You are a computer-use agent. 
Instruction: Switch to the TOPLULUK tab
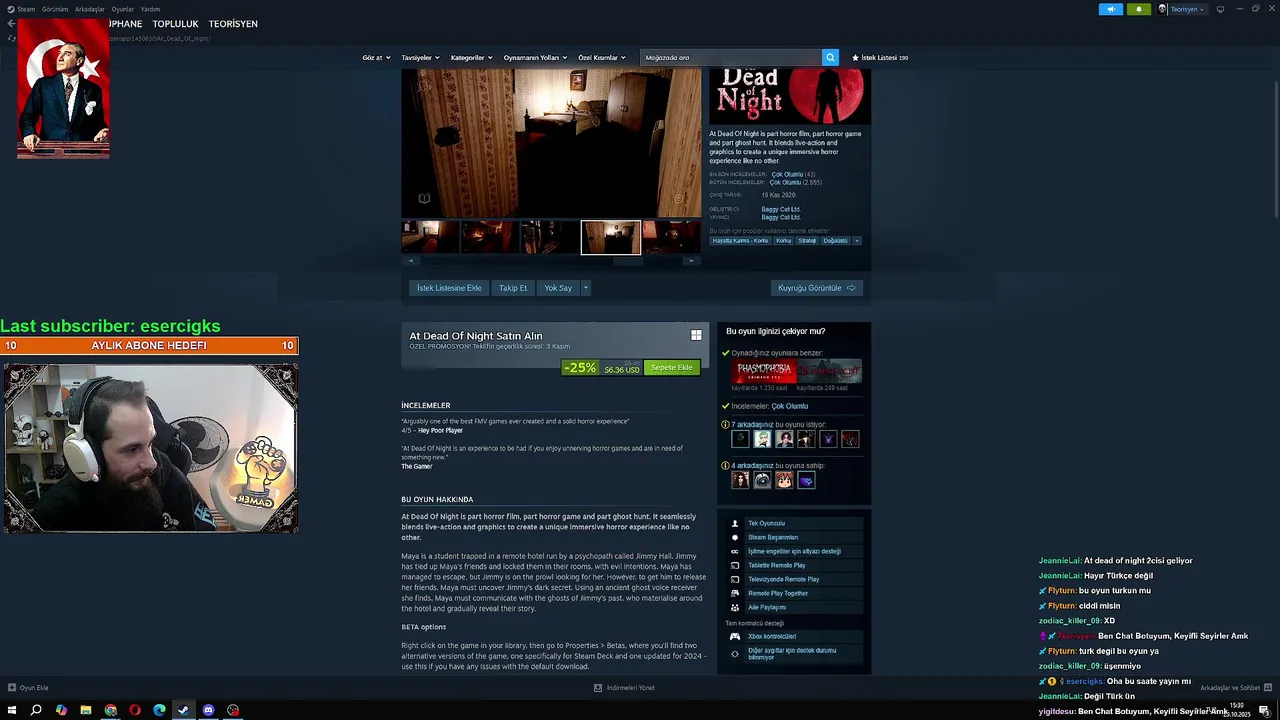click(x=175, y=24)
